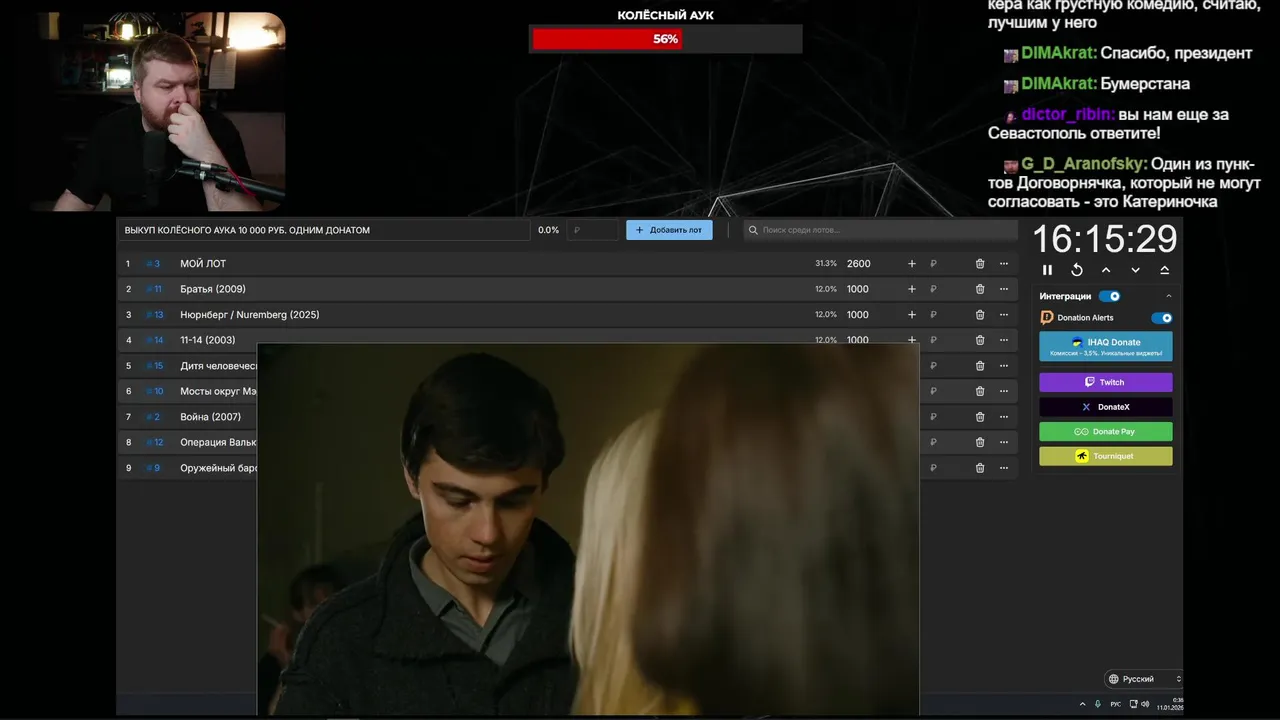Click the movie clip overlay video

pos(588,529)
